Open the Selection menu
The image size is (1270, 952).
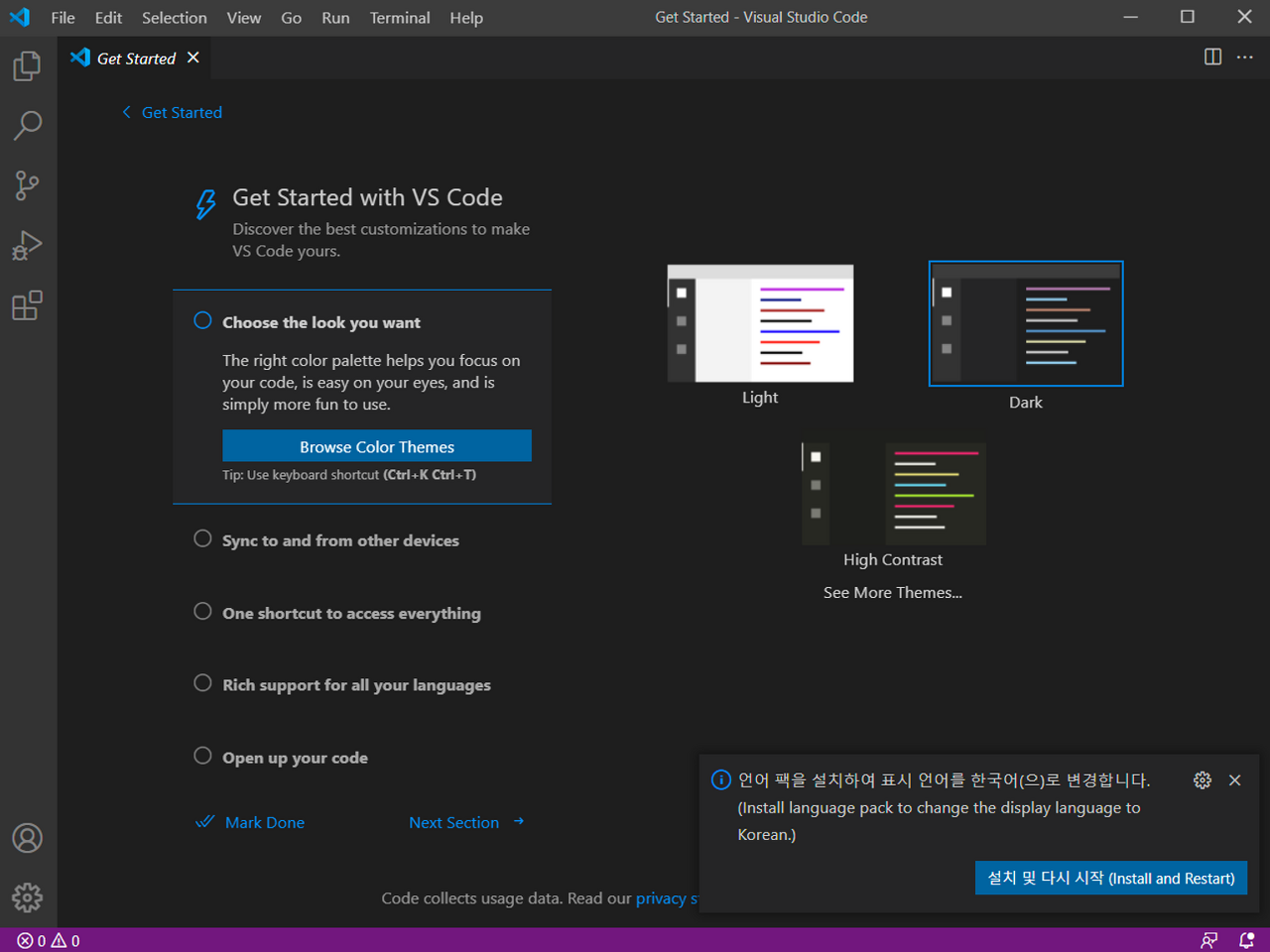click(x=175, y=18)
